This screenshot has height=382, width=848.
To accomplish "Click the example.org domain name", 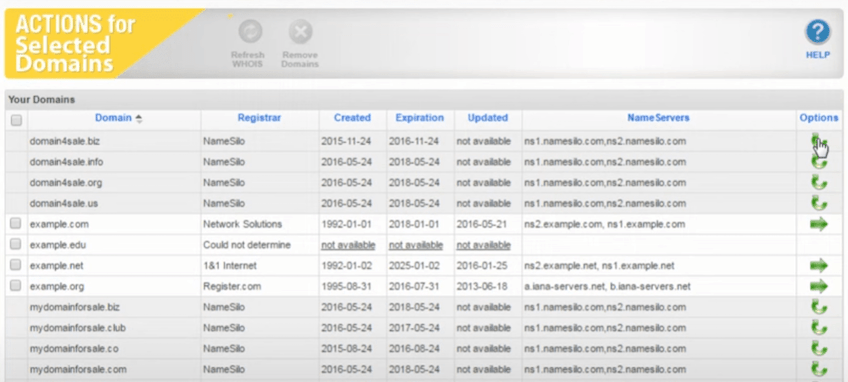I will pos(57,286).
